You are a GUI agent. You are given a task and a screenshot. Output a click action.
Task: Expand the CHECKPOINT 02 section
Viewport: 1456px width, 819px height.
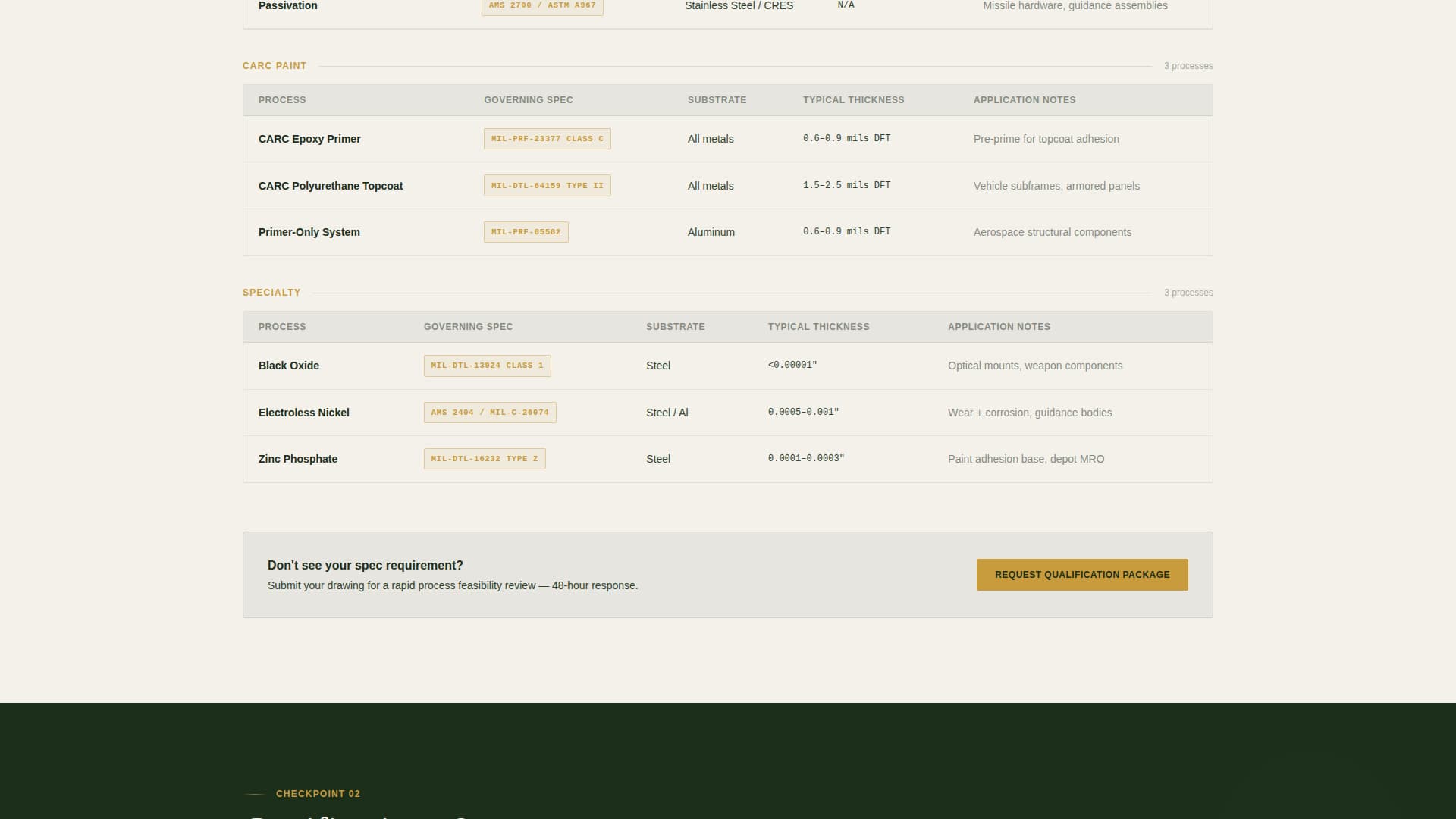click(x=318, y=793)
